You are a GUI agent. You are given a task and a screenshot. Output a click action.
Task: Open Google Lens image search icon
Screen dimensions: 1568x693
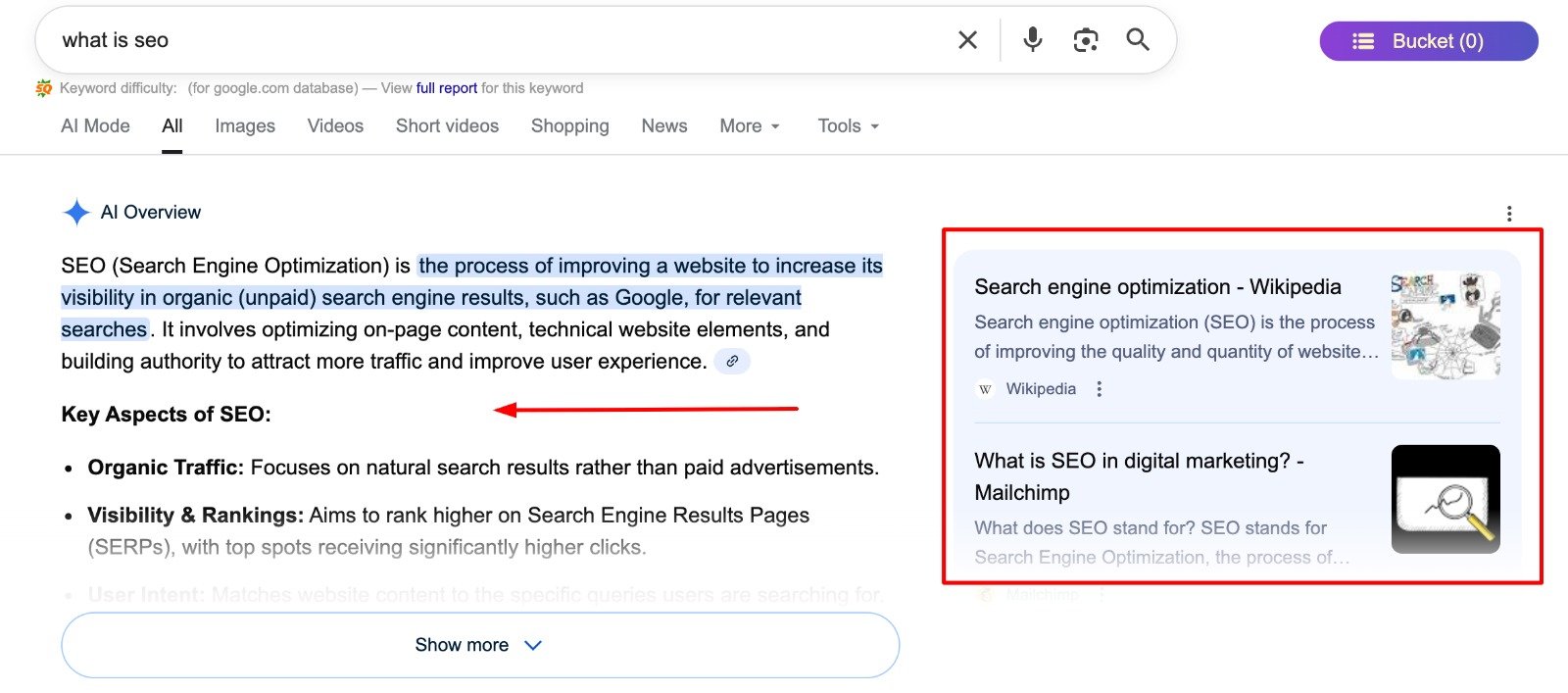point(1085,40)
